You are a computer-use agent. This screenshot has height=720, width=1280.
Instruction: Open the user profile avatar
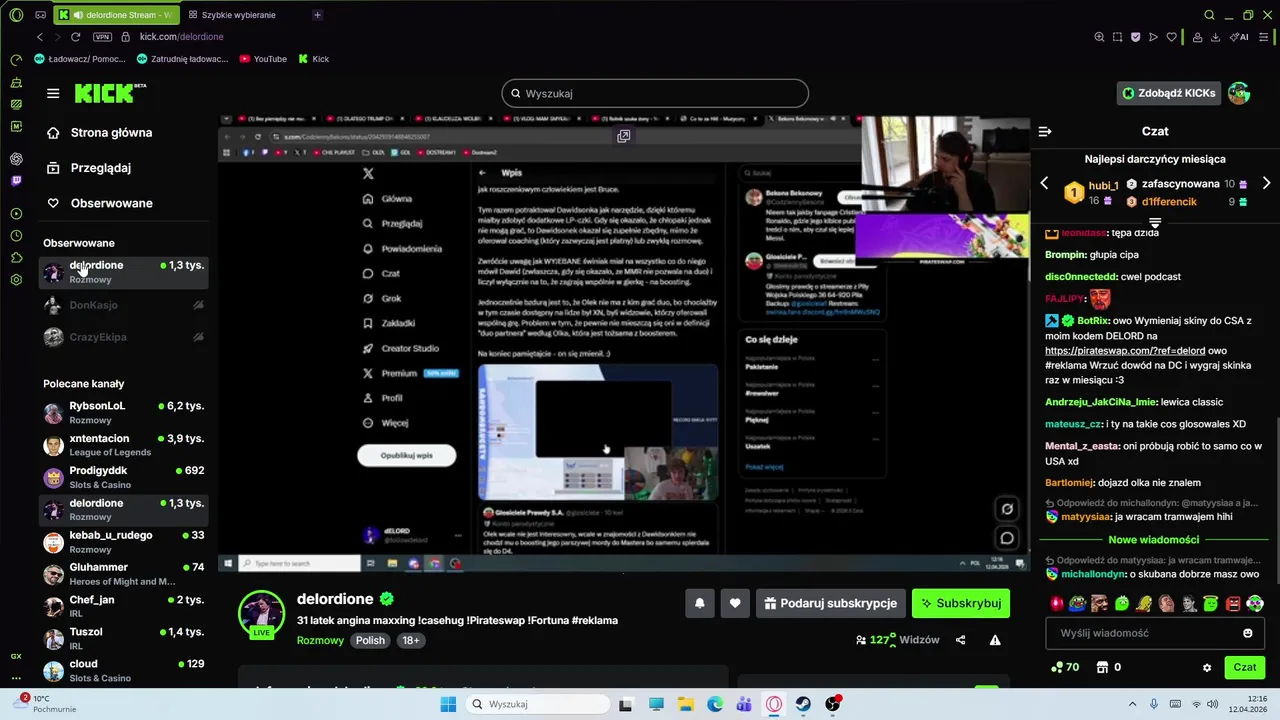click(1239, 93)
